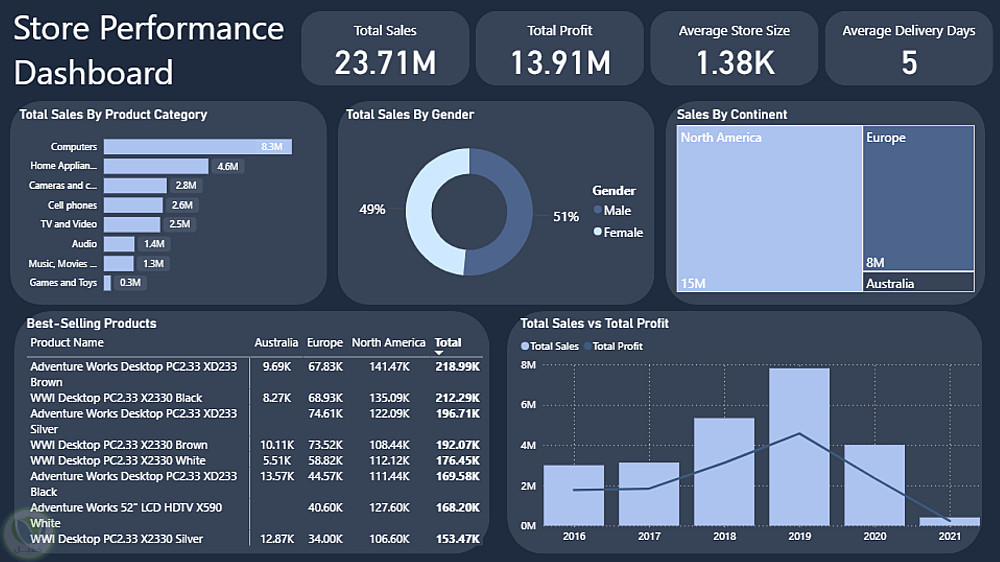The width and height of the screenshot is (1000, 562).
Task: Click the Music, Movies 1.3M bar
Action: (119, 263)
